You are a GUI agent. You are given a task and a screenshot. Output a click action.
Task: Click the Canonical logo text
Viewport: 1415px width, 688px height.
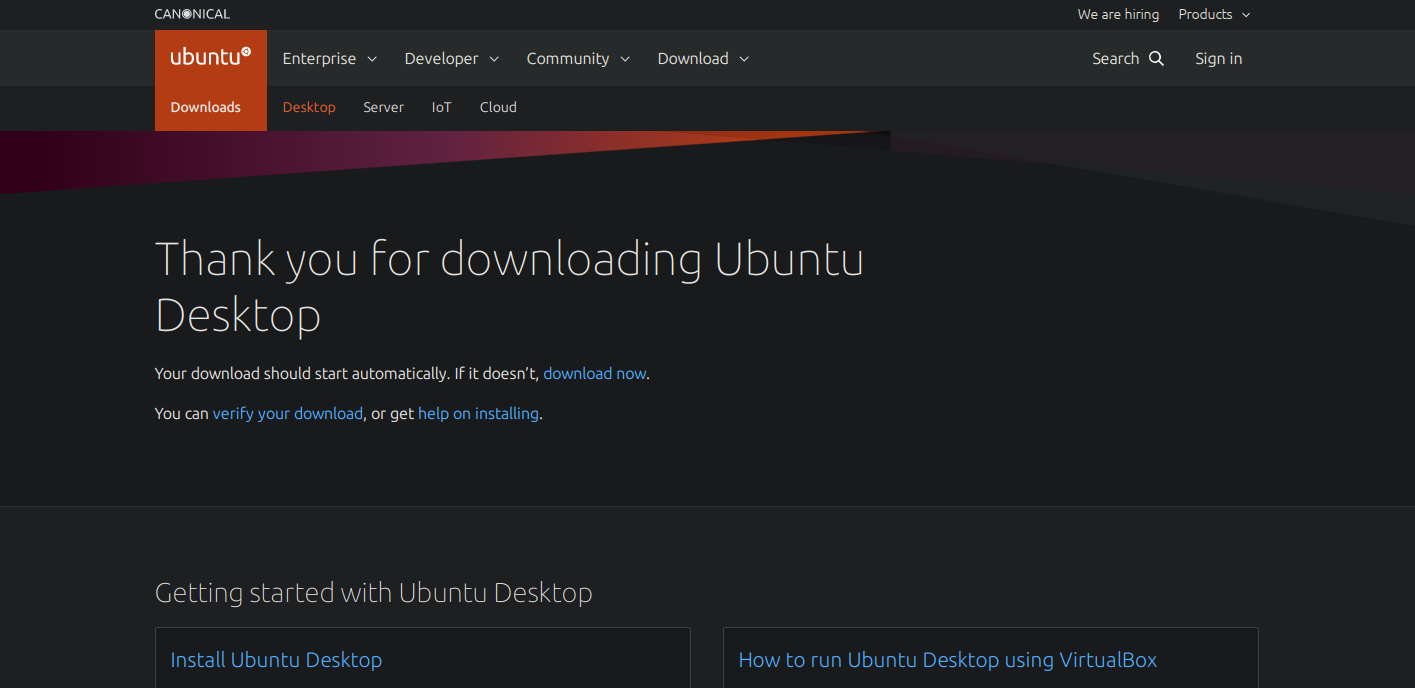pyautogui.click(x=192, y=14)
